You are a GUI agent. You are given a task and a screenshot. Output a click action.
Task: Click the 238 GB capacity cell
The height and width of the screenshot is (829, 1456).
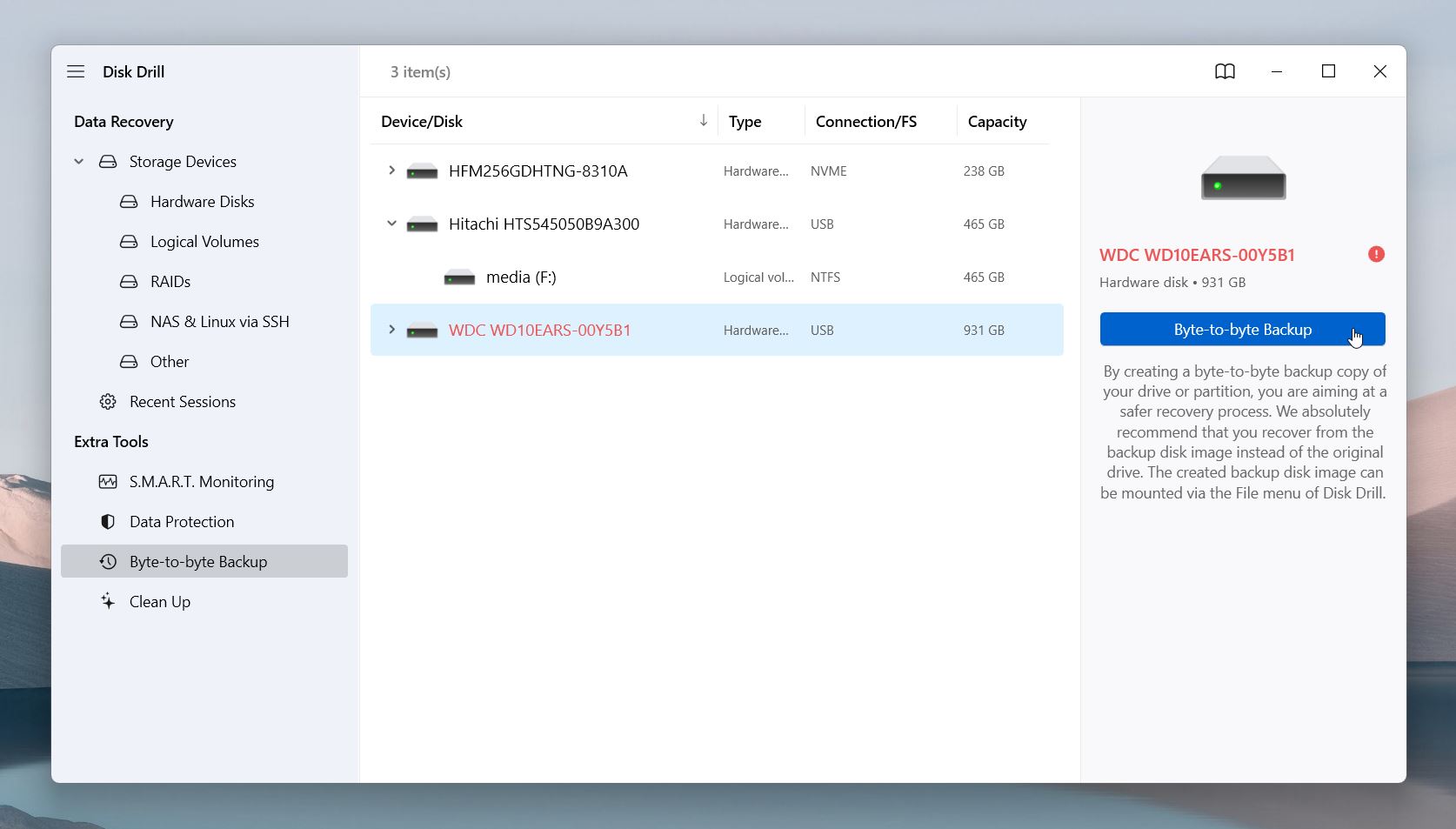coord(984,171)
